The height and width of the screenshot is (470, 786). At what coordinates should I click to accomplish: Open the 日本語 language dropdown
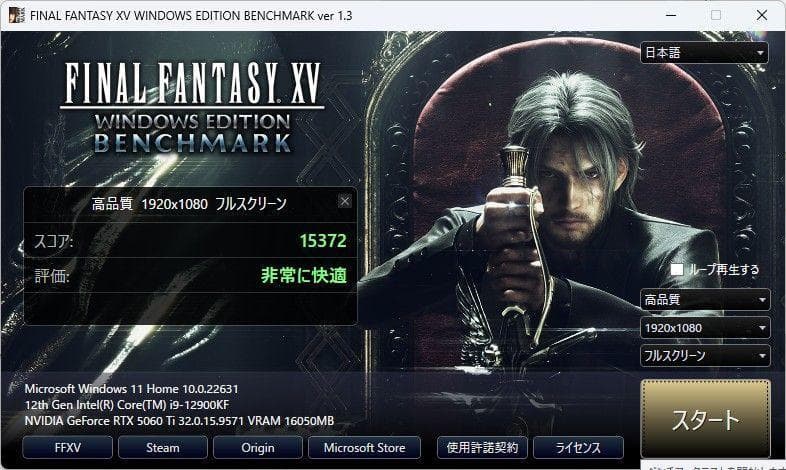click(x=704, y=53)
